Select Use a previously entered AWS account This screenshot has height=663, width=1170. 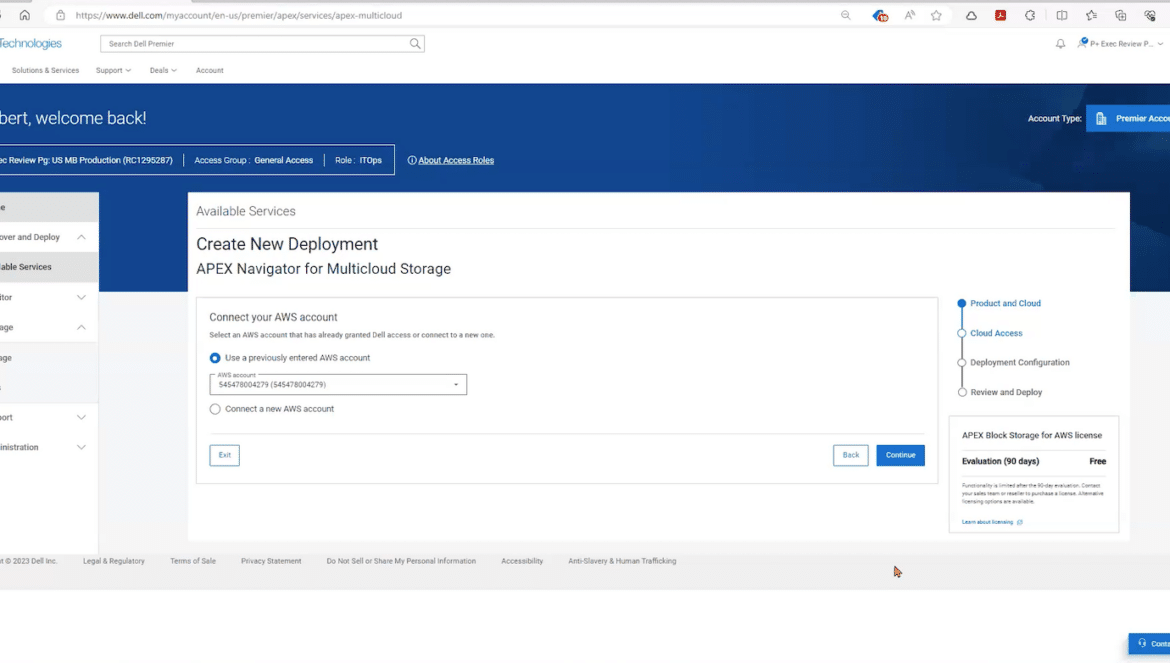(x=215, y=358)
